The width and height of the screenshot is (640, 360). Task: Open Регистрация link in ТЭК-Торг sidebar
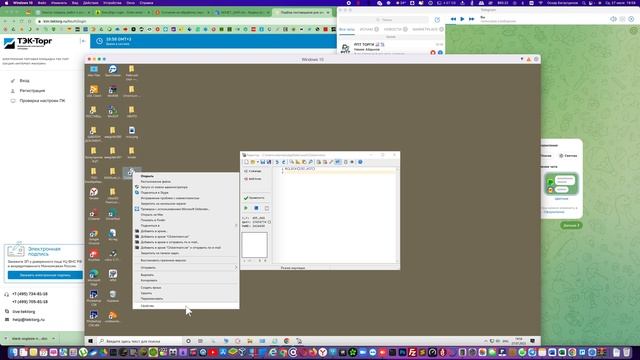tap(32, 91)
